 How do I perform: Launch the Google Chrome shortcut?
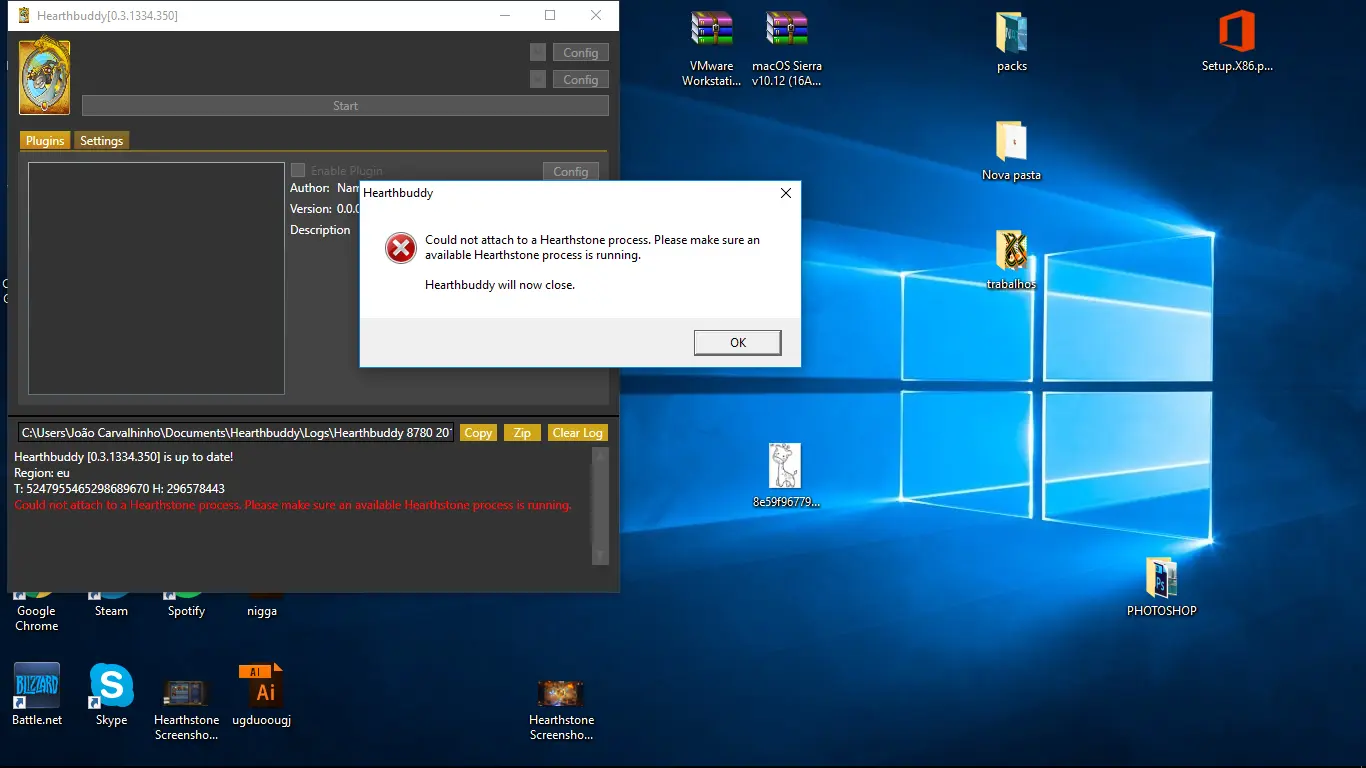pos(36,612)
